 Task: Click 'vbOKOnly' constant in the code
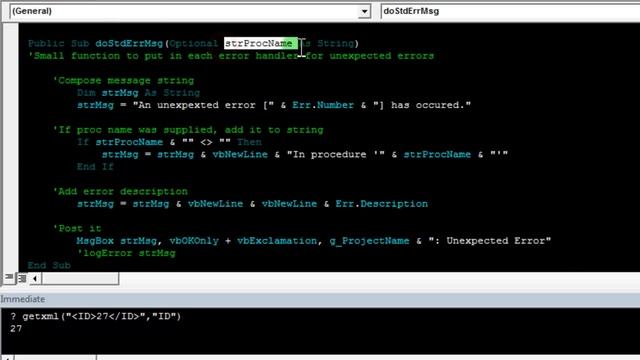[194, 241]
